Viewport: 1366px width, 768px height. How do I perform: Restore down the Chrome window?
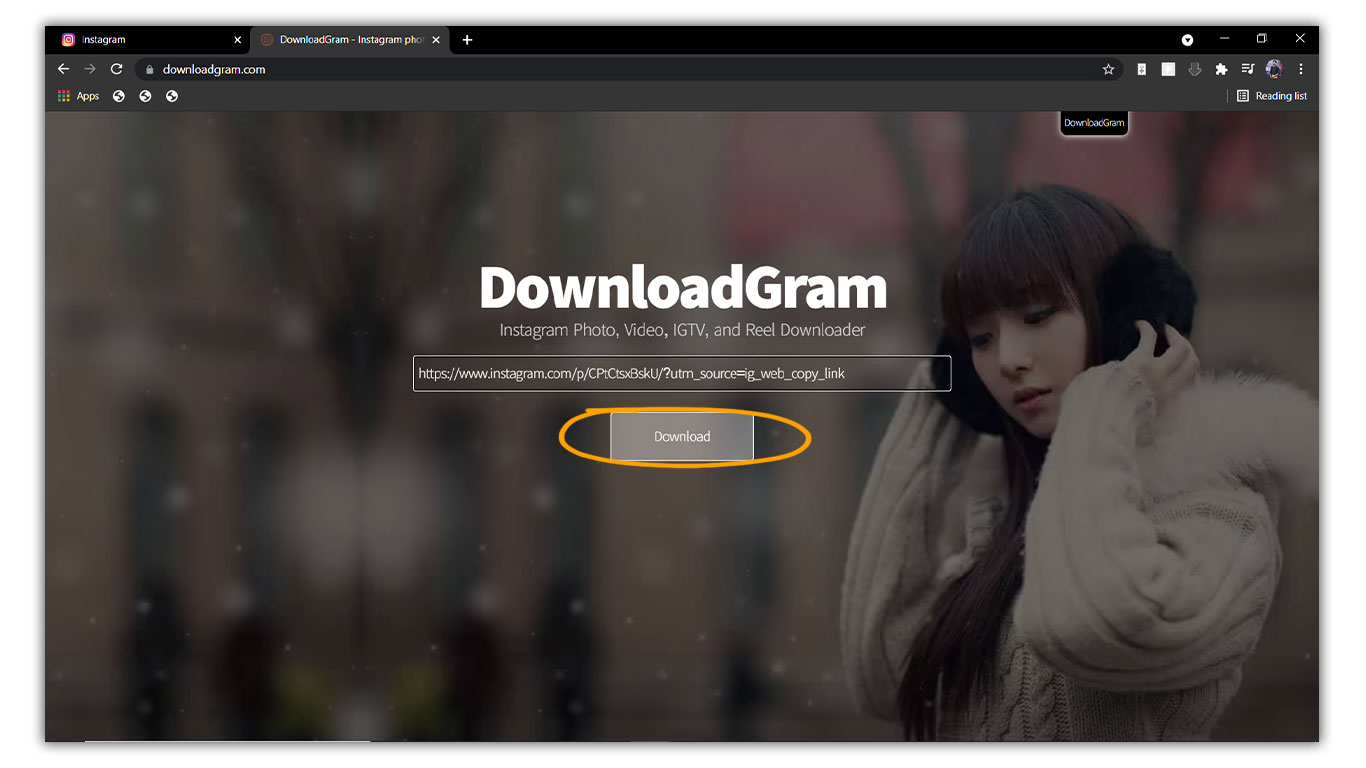(1262, 38)
